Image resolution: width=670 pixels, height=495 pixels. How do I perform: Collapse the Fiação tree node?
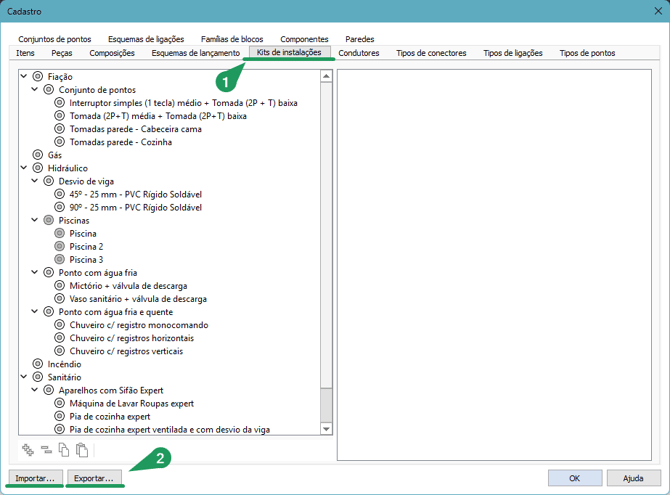(x=25, y=76)
